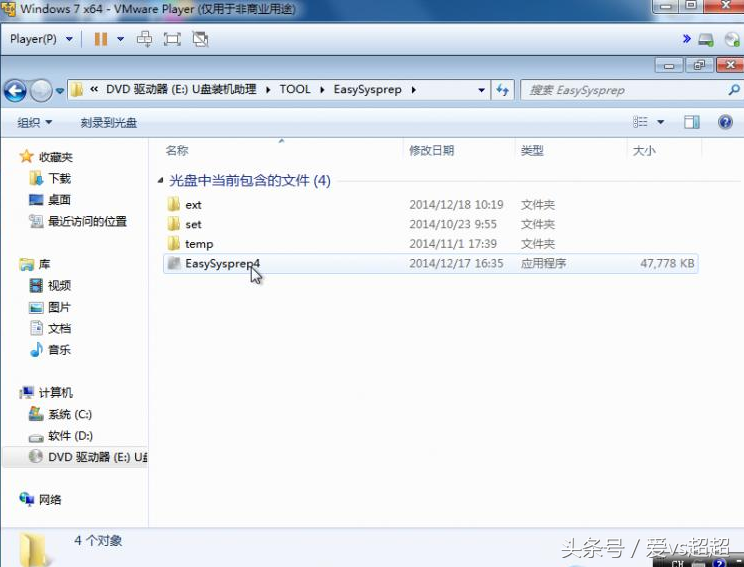Image resolution: width=744 pixels, height=567 pixels.
Task: Click the EasySysprep breadcrumb
Action: 367,90
